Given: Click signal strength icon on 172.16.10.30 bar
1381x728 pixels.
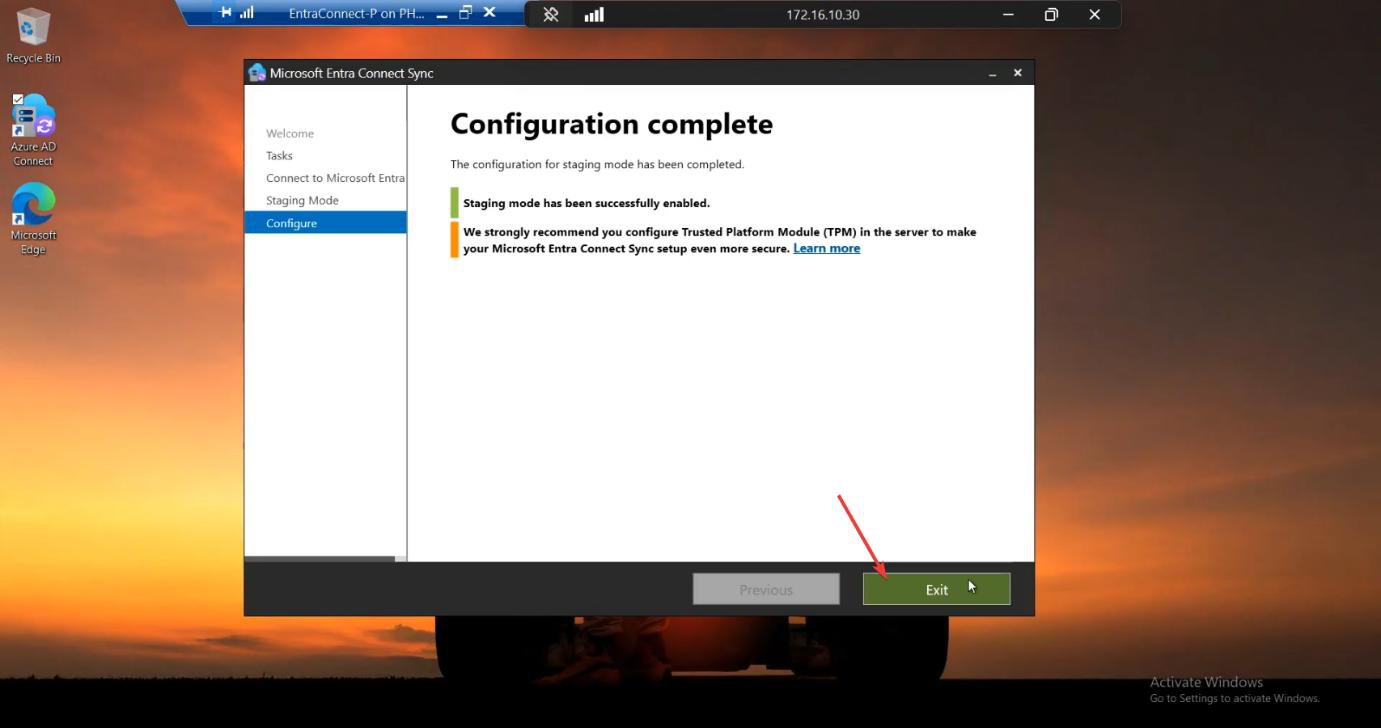Looking at the screenshot, I should pos(594,14).
